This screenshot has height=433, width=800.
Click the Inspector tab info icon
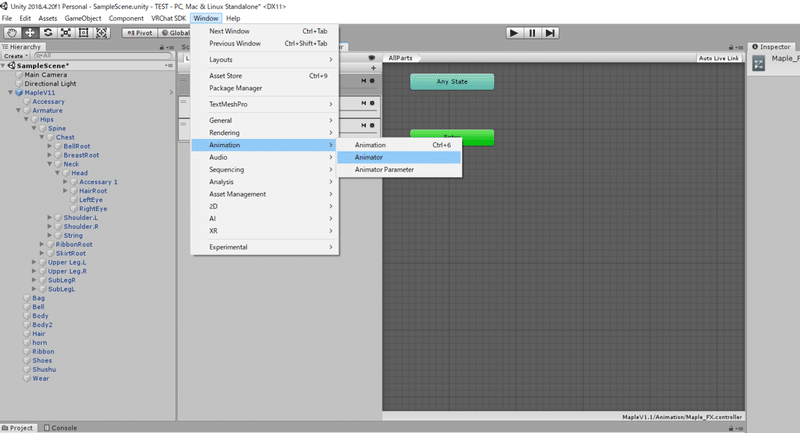point(755,46)
